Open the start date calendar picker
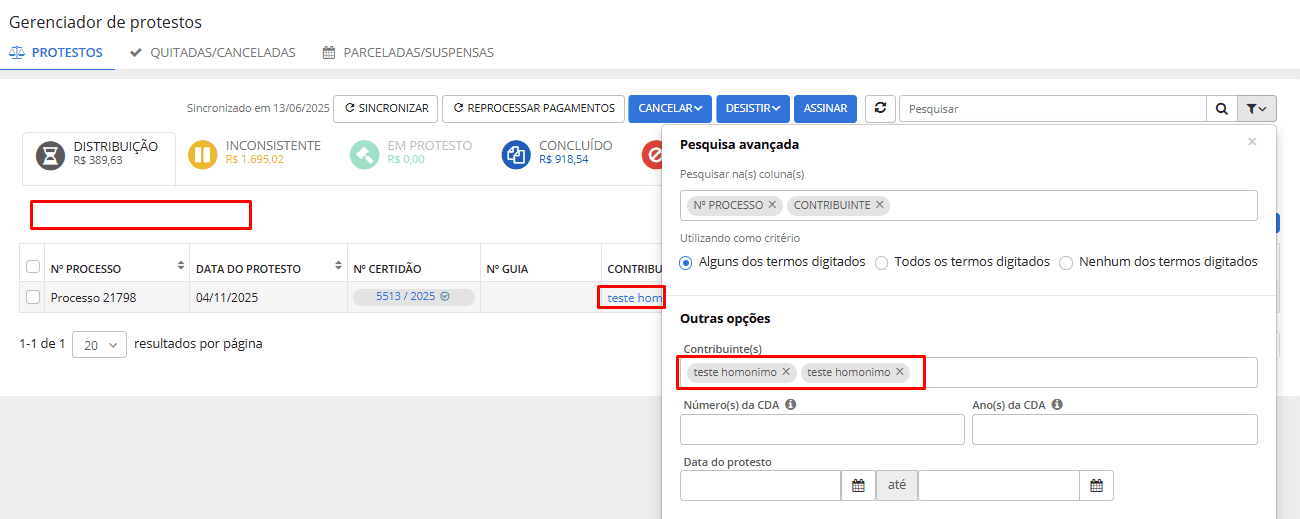The image size is (1300, 519). [858, 485]
